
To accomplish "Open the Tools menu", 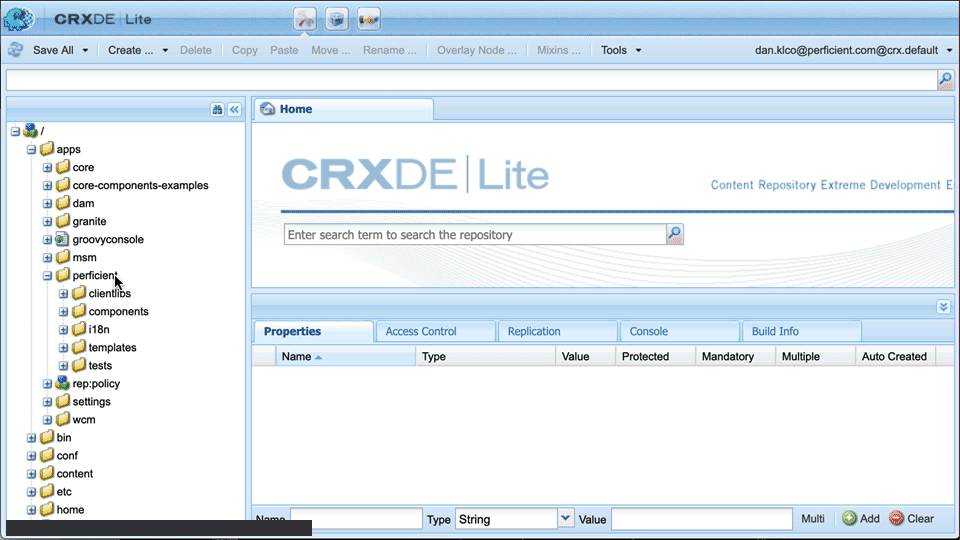I will pos(621,50).
